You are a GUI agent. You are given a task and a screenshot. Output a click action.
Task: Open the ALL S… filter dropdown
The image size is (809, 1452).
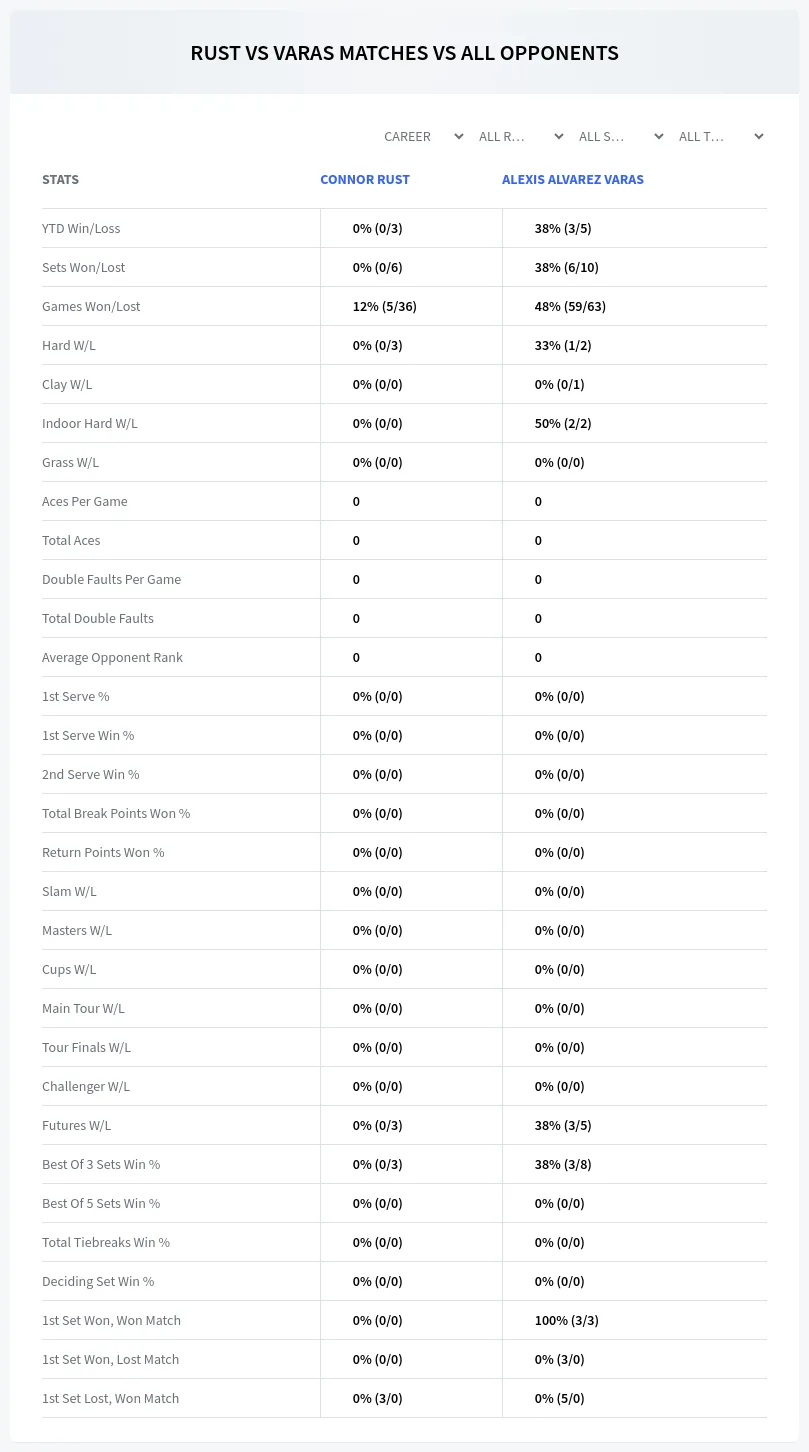tap(620, 136)
